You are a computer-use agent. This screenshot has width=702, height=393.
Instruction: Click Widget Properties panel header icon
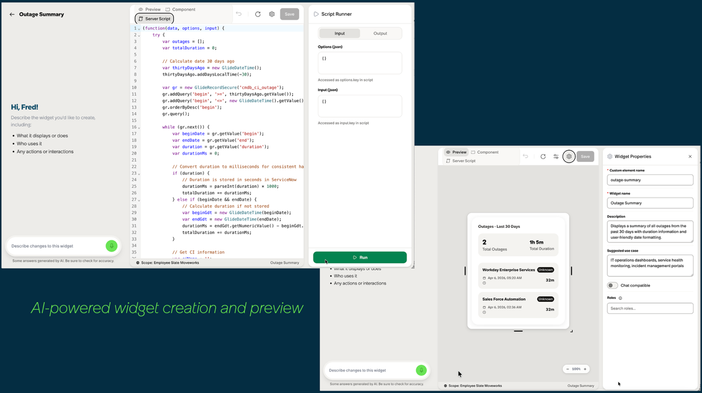tap(610, 157)
